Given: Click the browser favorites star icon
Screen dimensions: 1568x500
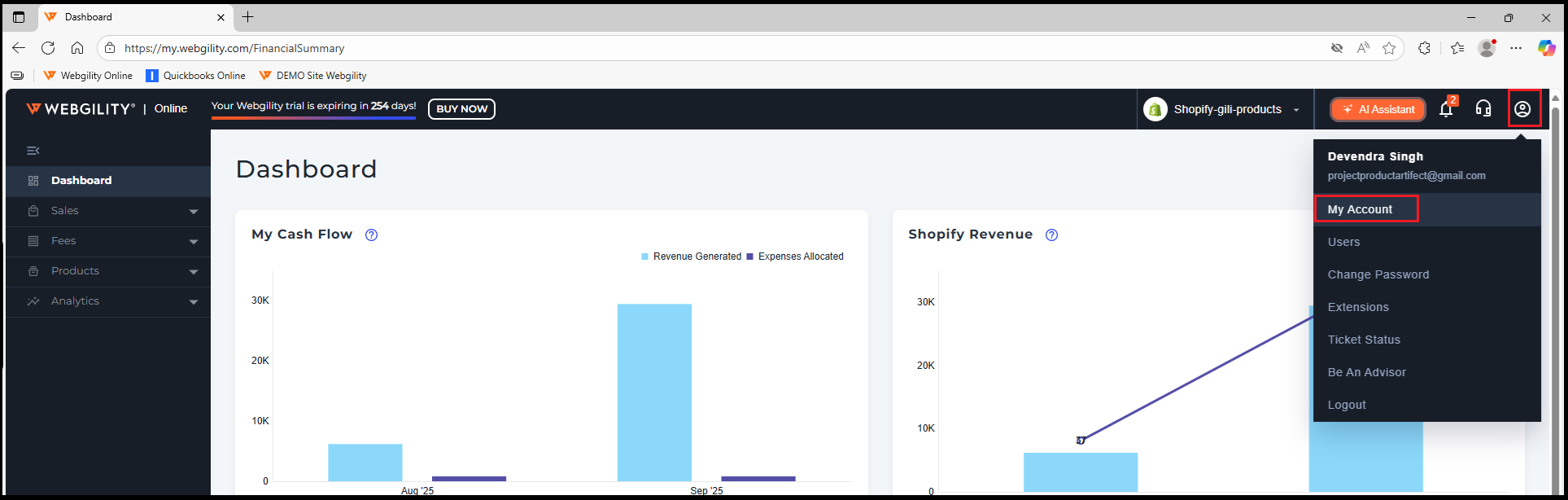Looking at the screenshot, I should click(x=1389, y=48).
